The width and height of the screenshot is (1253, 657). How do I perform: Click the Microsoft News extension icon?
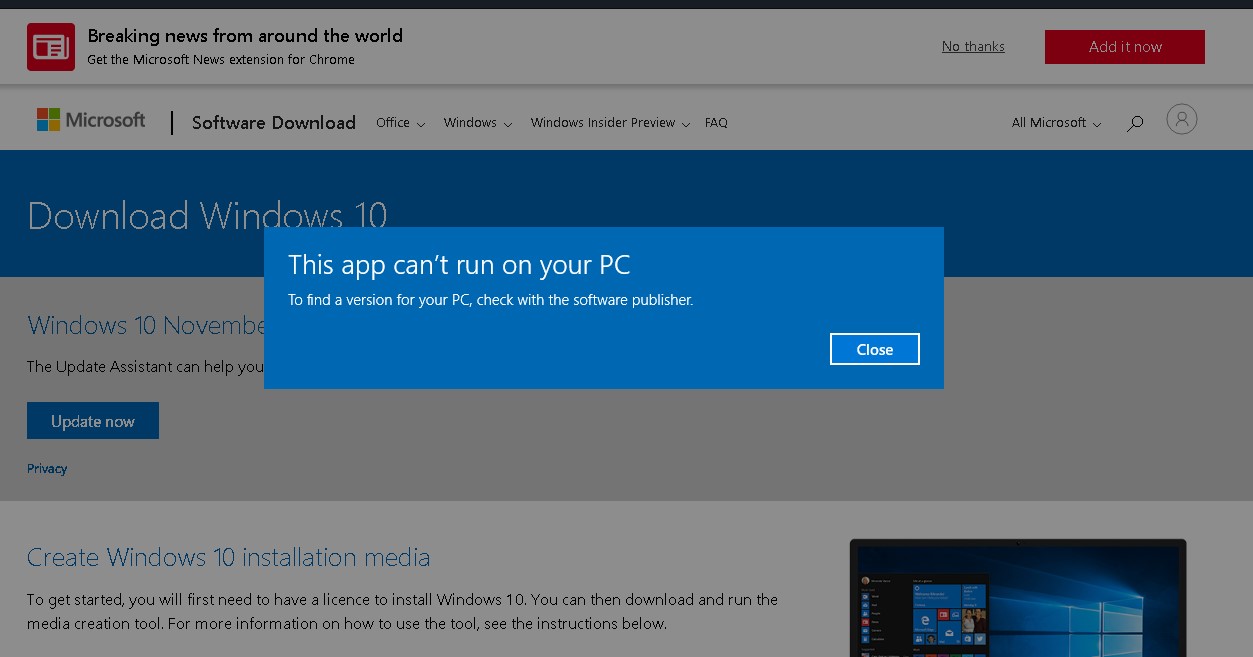pos(51,47)
